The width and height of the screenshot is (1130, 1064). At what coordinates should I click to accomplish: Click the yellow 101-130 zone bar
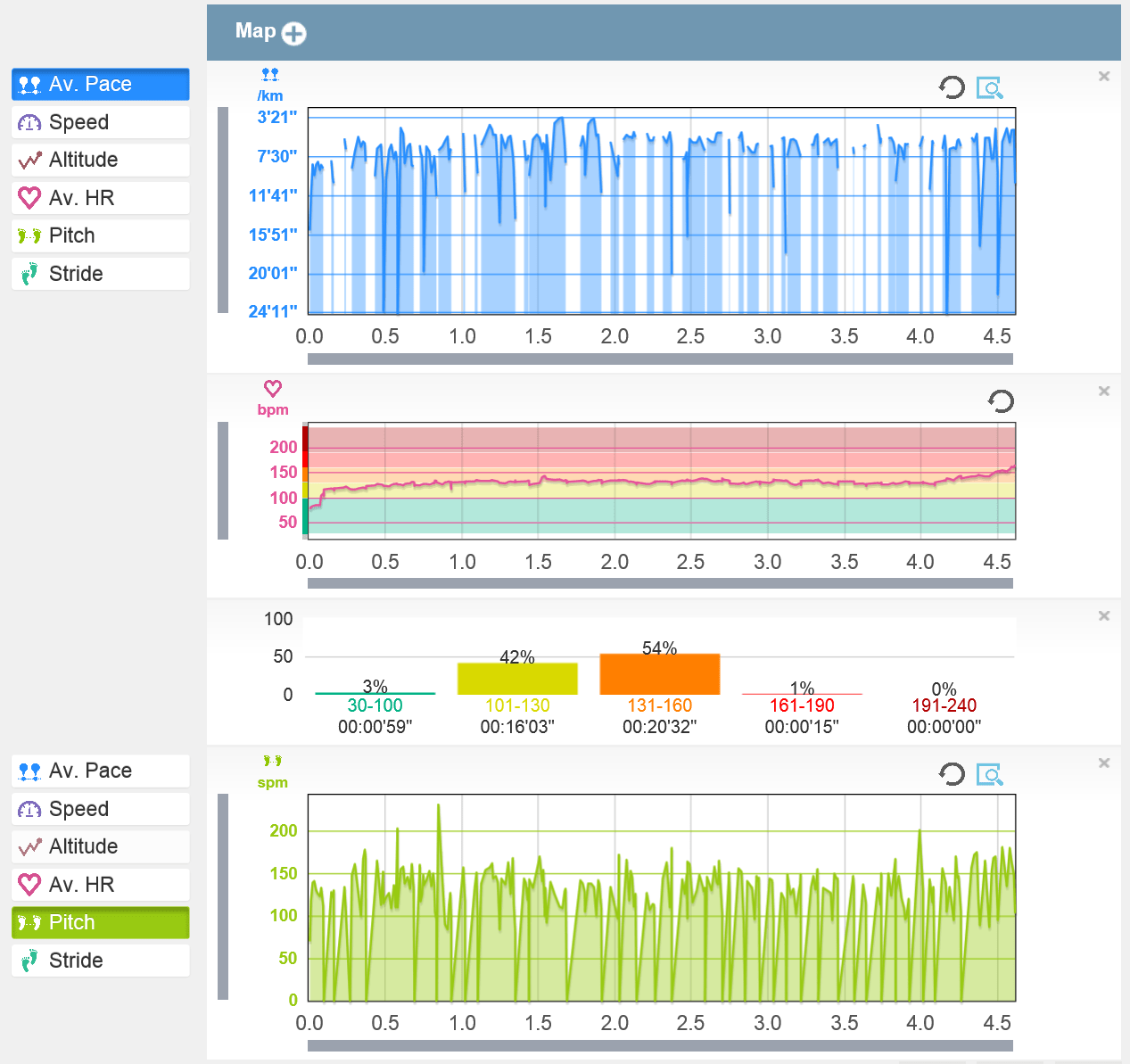click(517, 679)
